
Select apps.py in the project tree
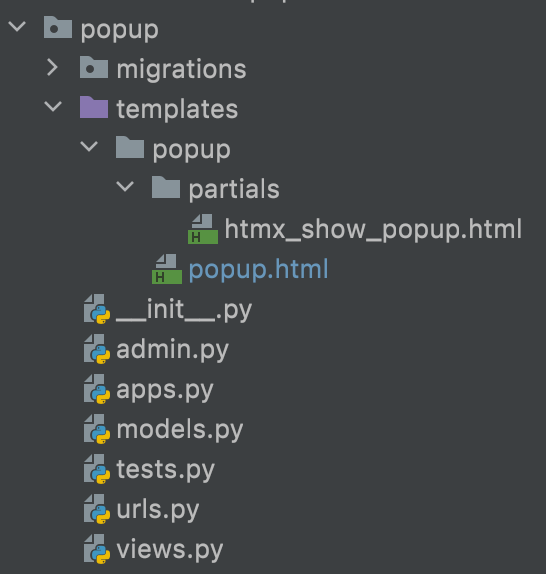tap(165, 390)
